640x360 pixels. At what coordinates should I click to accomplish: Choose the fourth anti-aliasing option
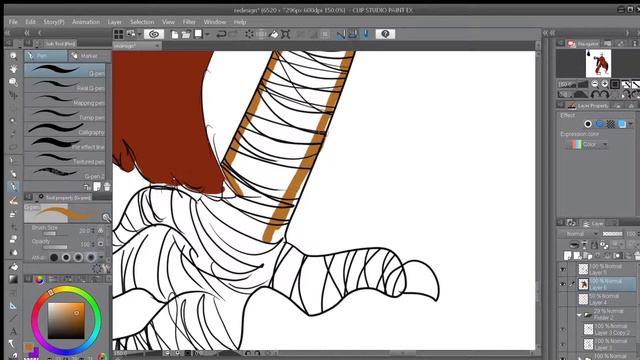(91, 258)
